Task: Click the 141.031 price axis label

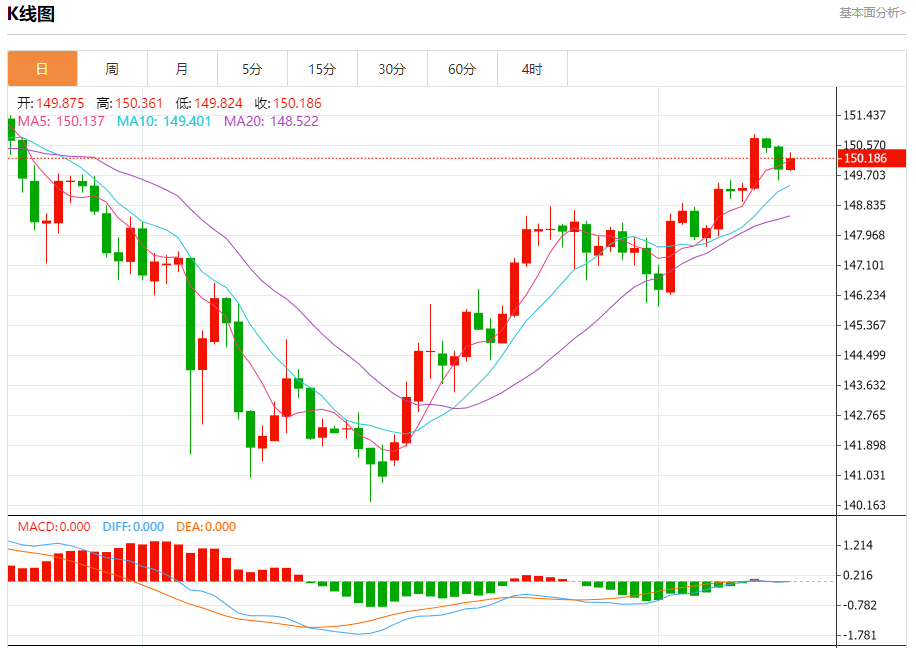Action: [x=864, y=475]
